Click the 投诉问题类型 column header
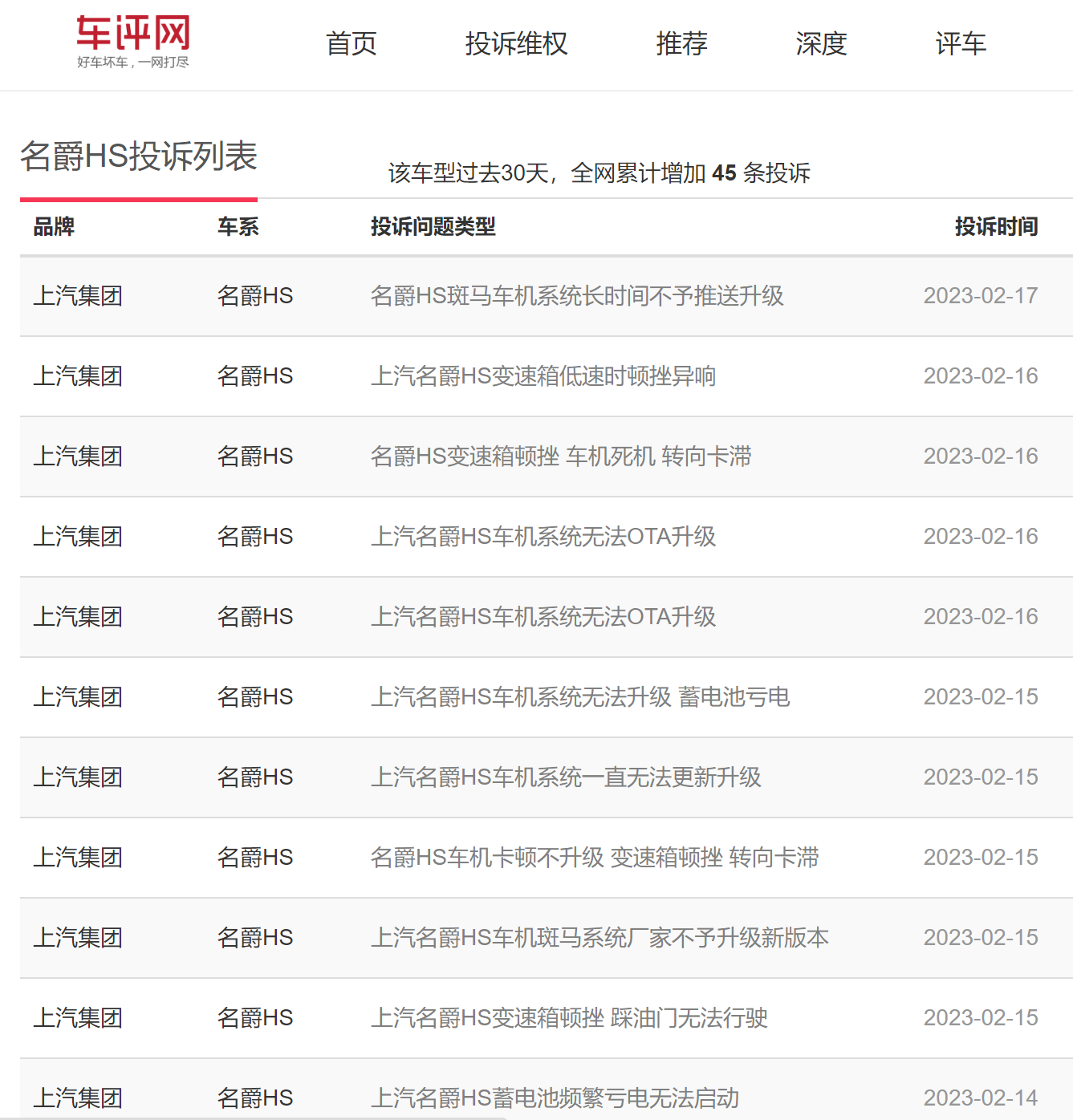 433,227
